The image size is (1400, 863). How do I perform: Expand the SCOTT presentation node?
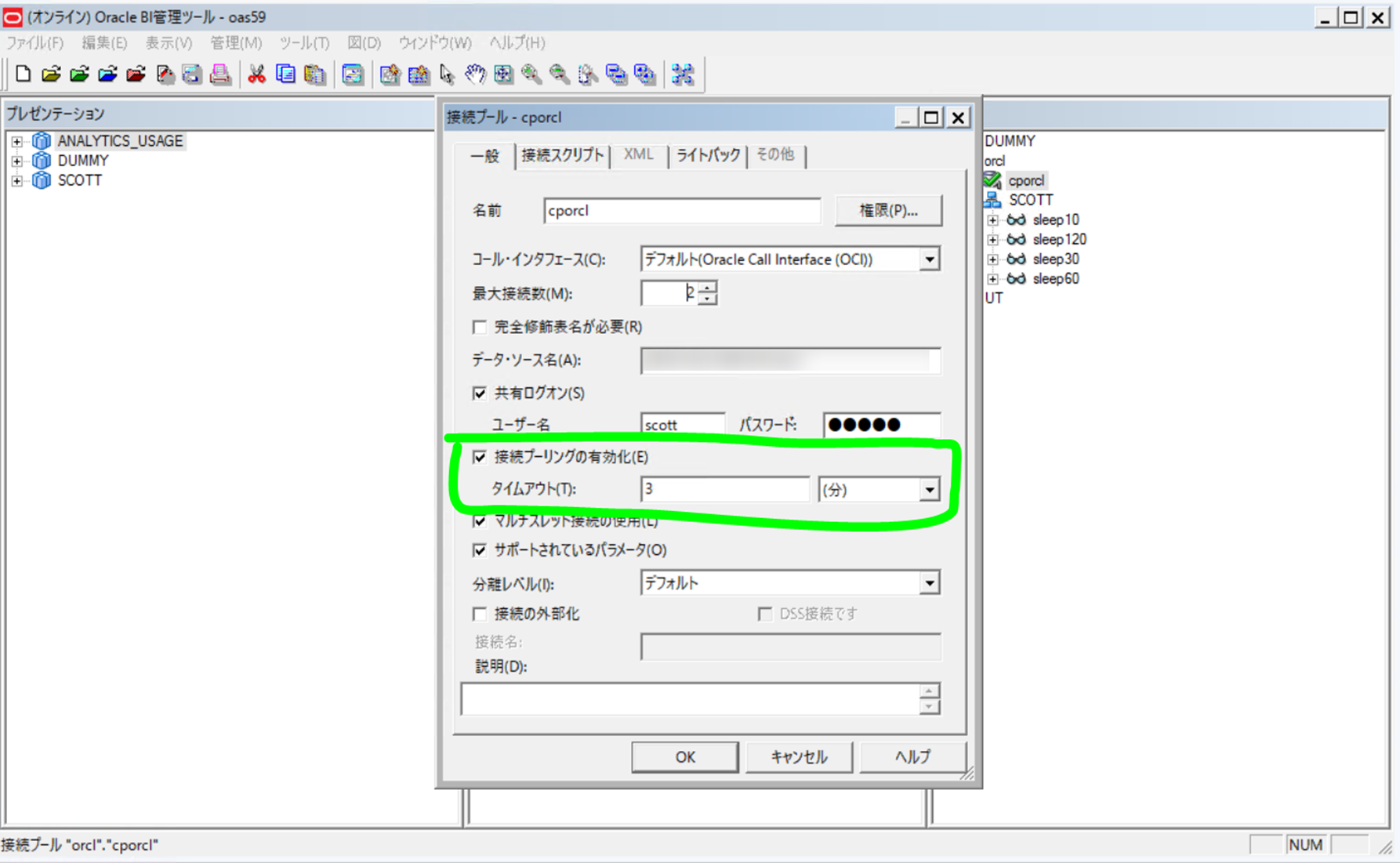pyautogui.click(x=16, y=180)
